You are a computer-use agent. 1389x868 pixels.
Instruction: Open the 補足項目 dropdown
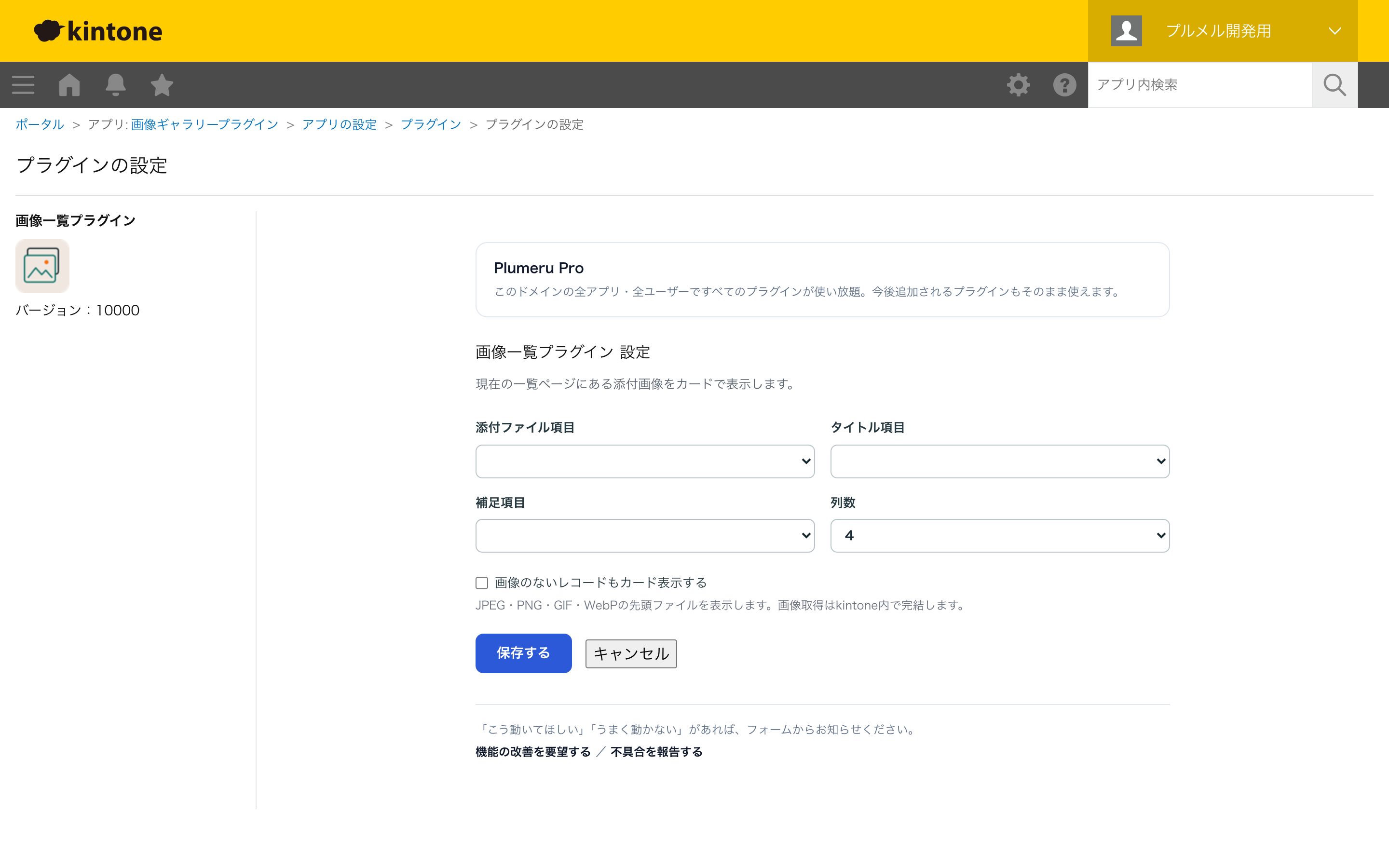pyautogui.click(x=645, y=536)
